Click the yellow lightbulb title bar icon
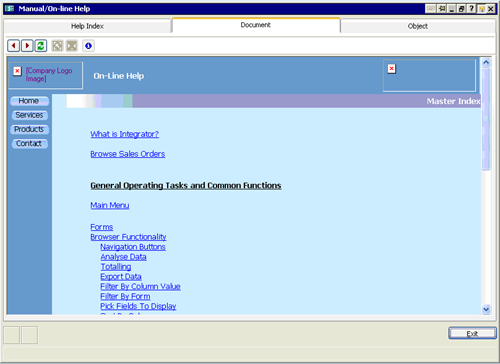Viewport: 500px width, 364px height. tap(481, 9)
